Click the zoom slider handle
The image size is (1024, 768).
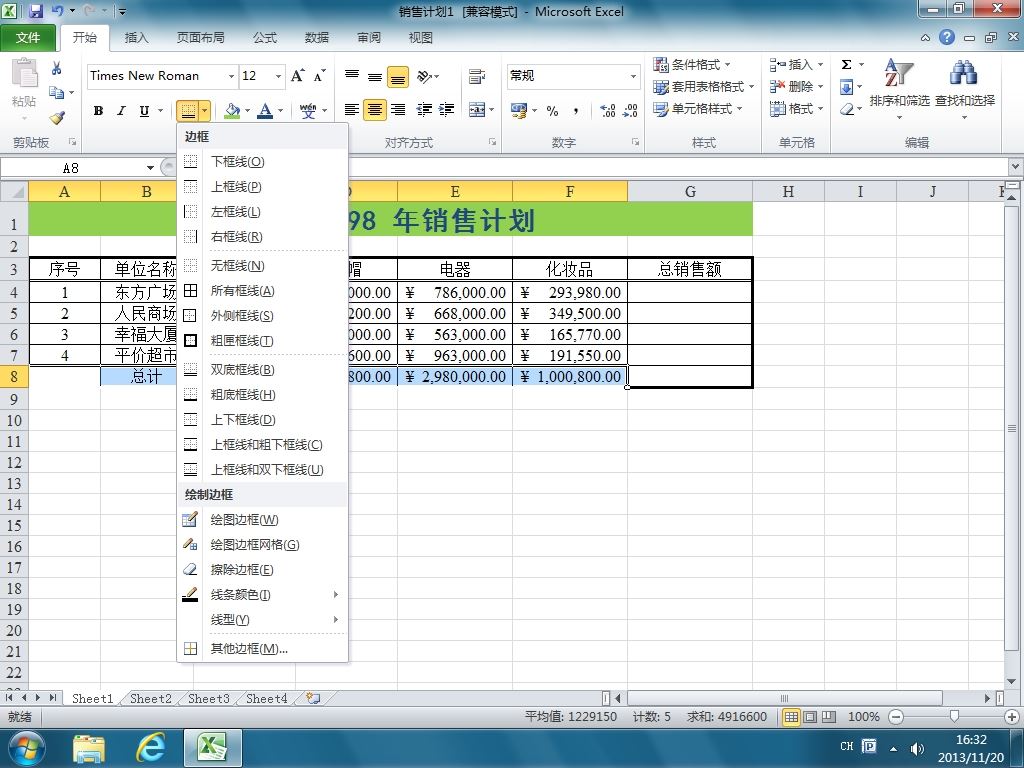point(954,717)
